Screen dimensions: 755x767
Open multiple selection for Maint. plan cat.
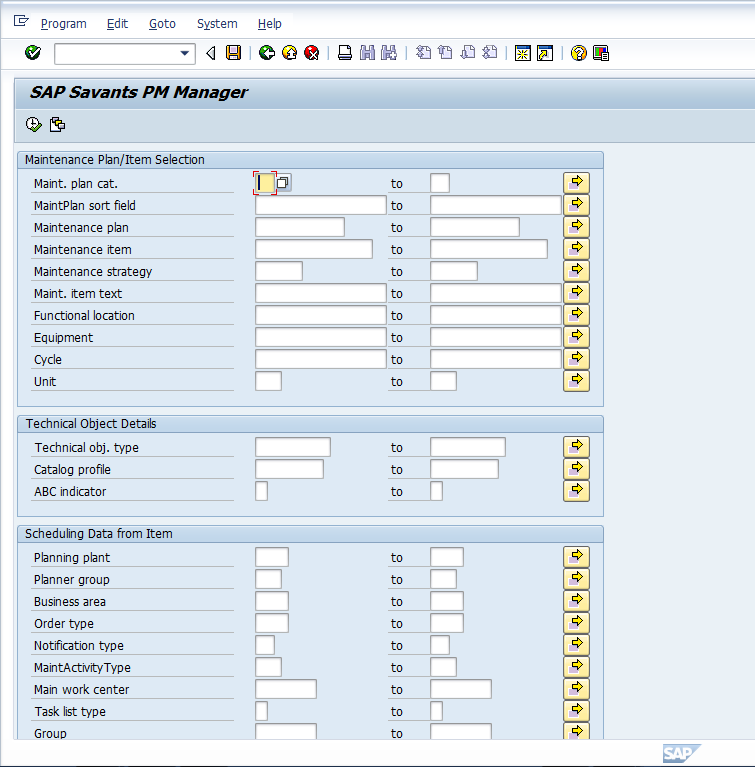(x=576, y=183)
